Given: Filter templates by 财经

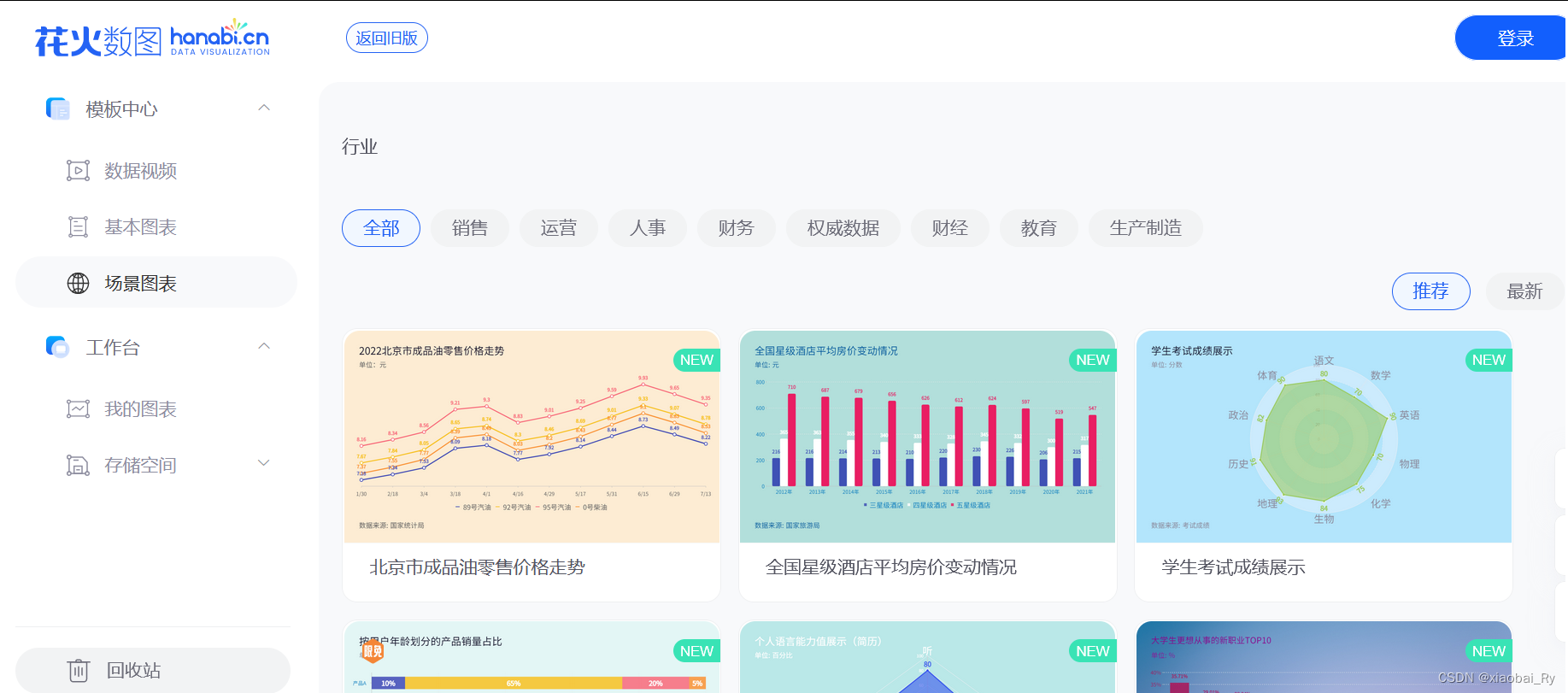Looking at the screenshot, I should [950, 228].
